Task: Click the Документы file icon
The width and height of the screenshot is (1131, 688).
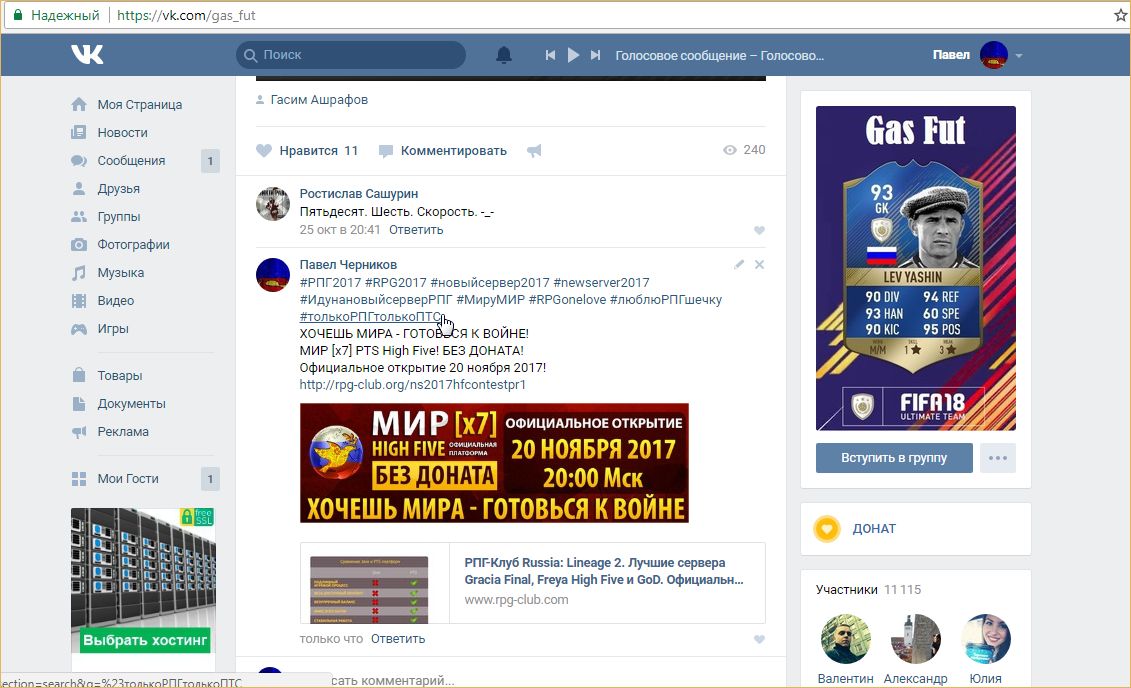Action: [x=79, y=404]
